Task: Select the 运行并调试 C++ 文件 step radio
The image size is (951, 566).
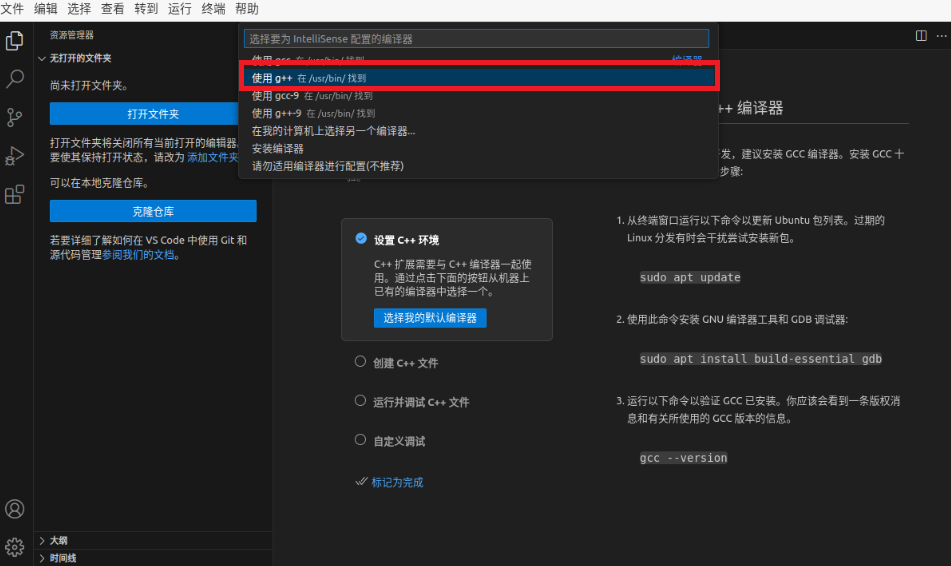Action: [360, 400]
